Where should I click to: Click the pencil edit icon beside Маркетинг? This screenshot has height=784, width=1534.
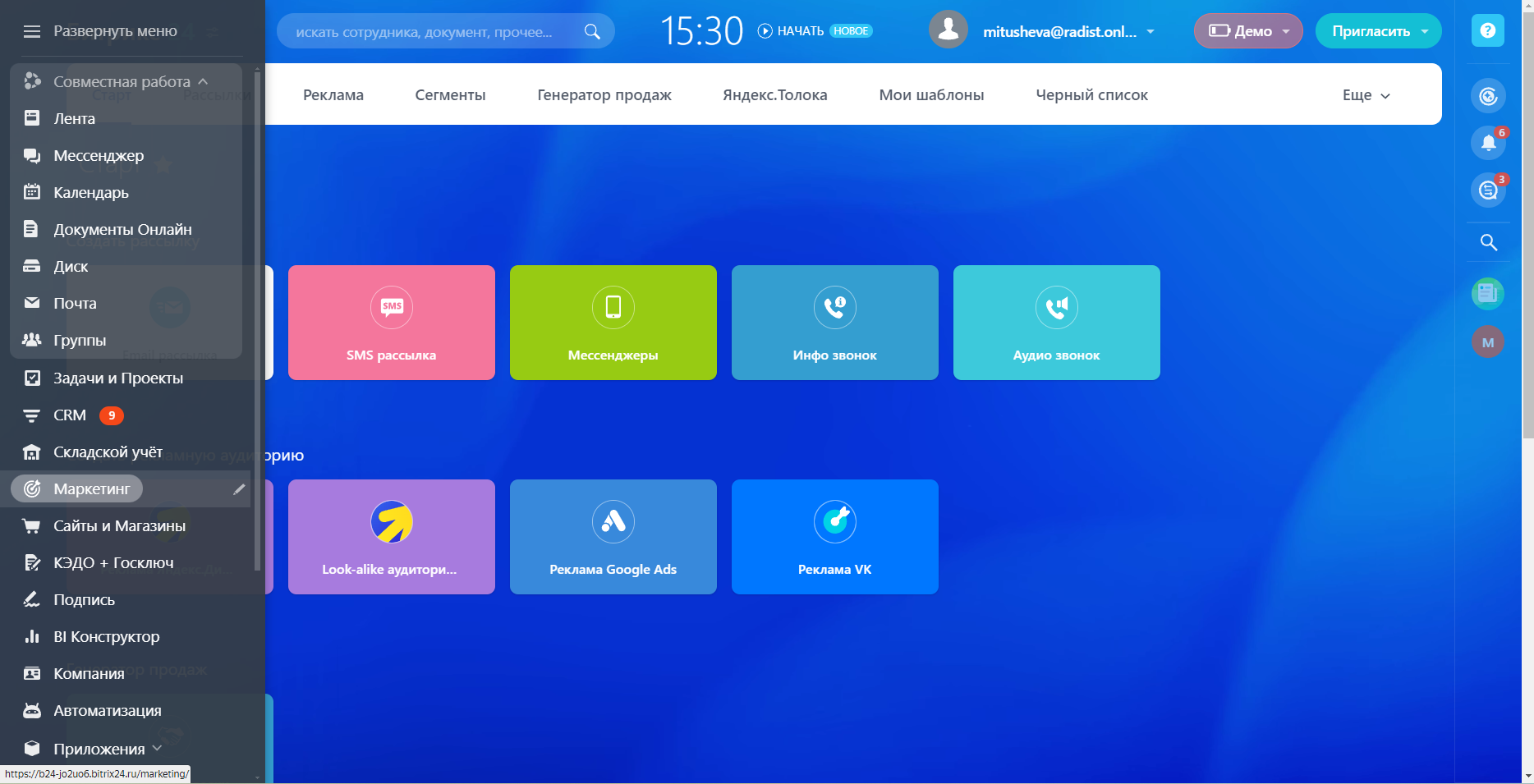pyautogui.click(x=239, y=489)
